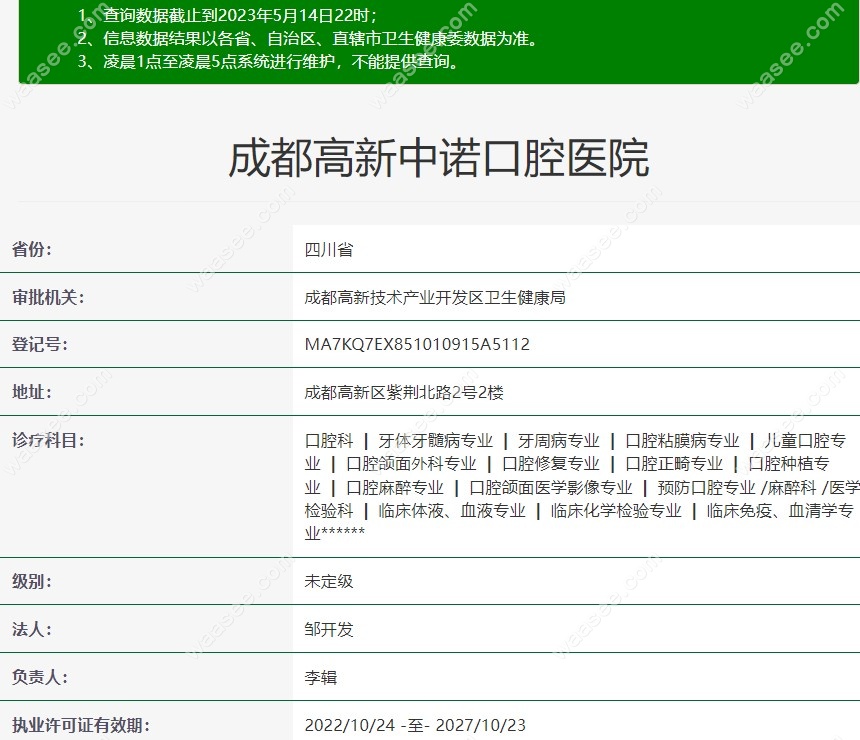
Task: Click 口腔修复专业 entry
Action: pos(551,464)
